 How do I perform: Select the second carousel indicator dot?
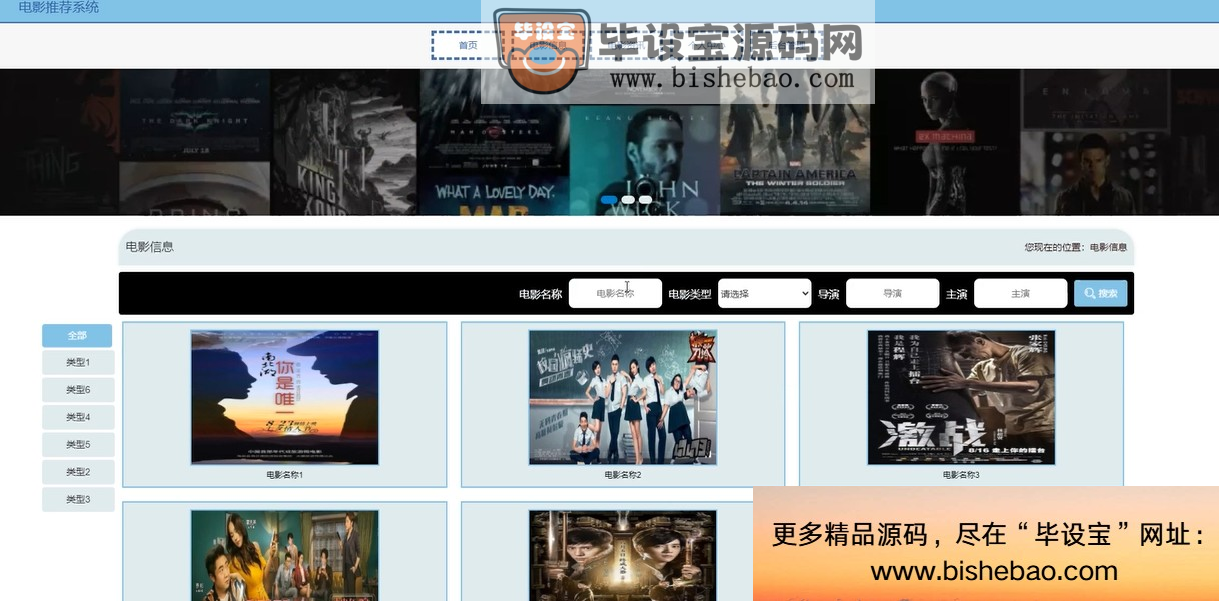(628, 200)
